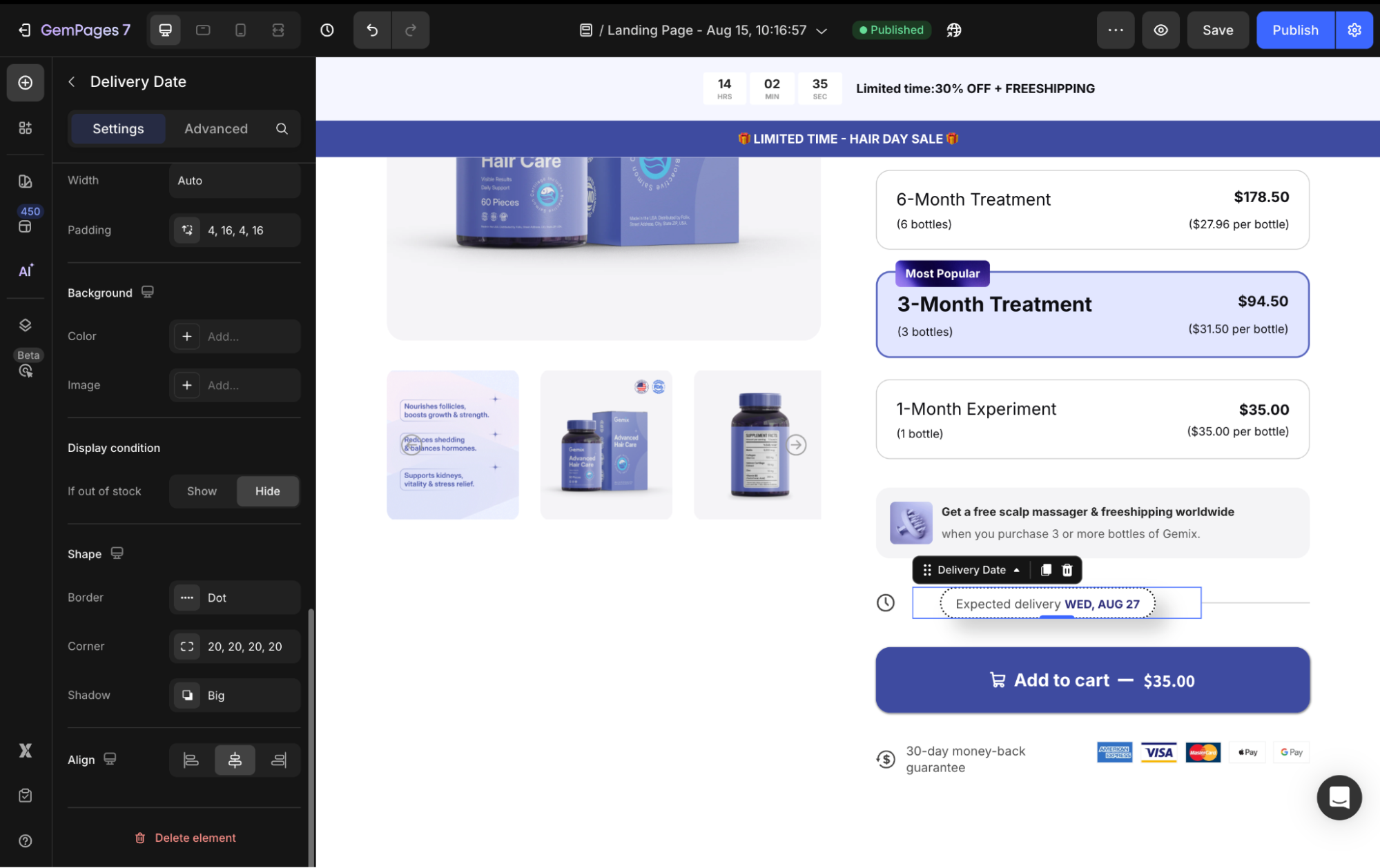Align element to the left
1380x868 pixels.
(191, 760)
